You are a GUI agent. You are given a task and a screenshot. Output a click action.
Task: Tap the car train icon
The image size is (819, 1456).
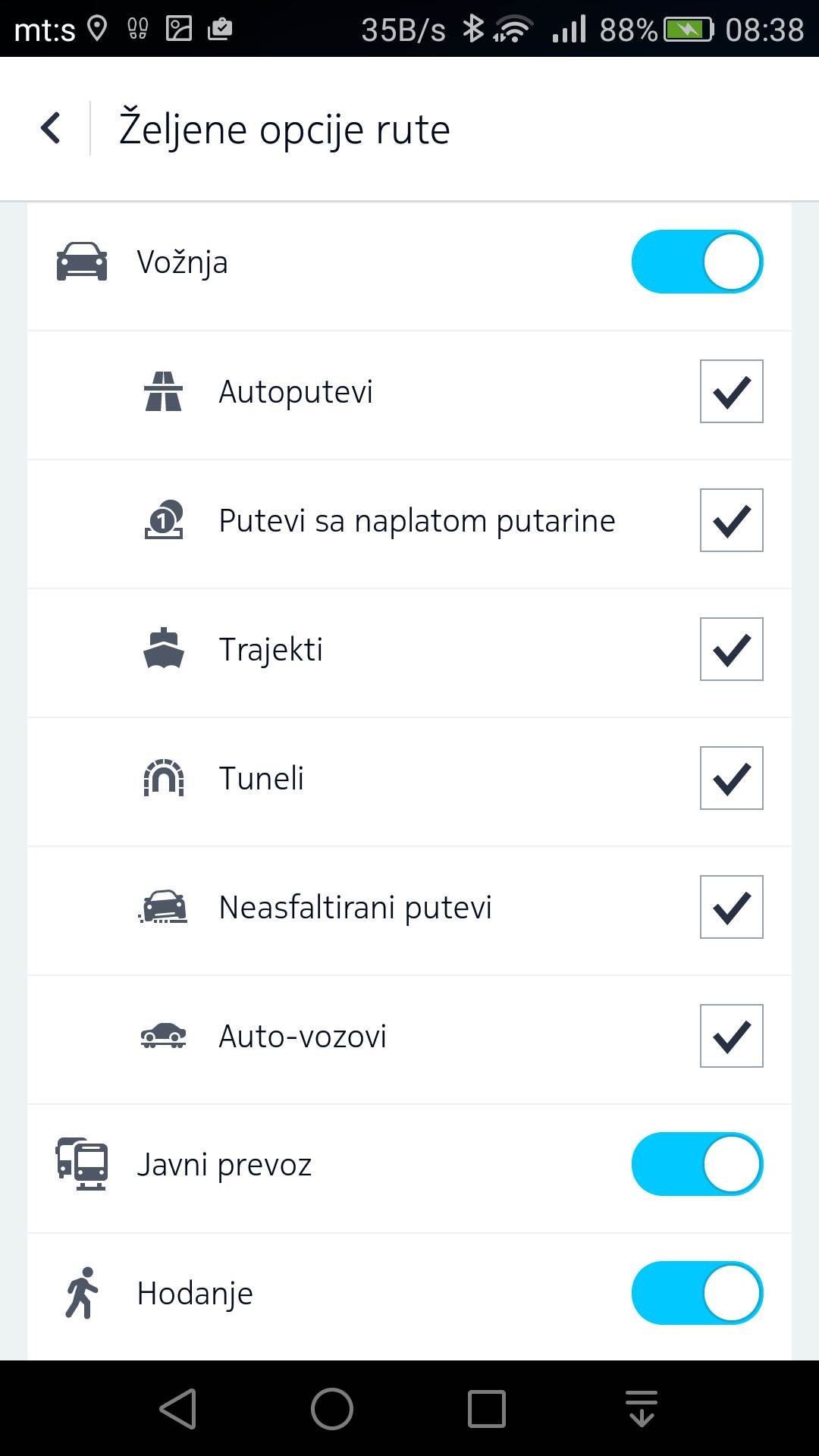(x=163, y=1036)
